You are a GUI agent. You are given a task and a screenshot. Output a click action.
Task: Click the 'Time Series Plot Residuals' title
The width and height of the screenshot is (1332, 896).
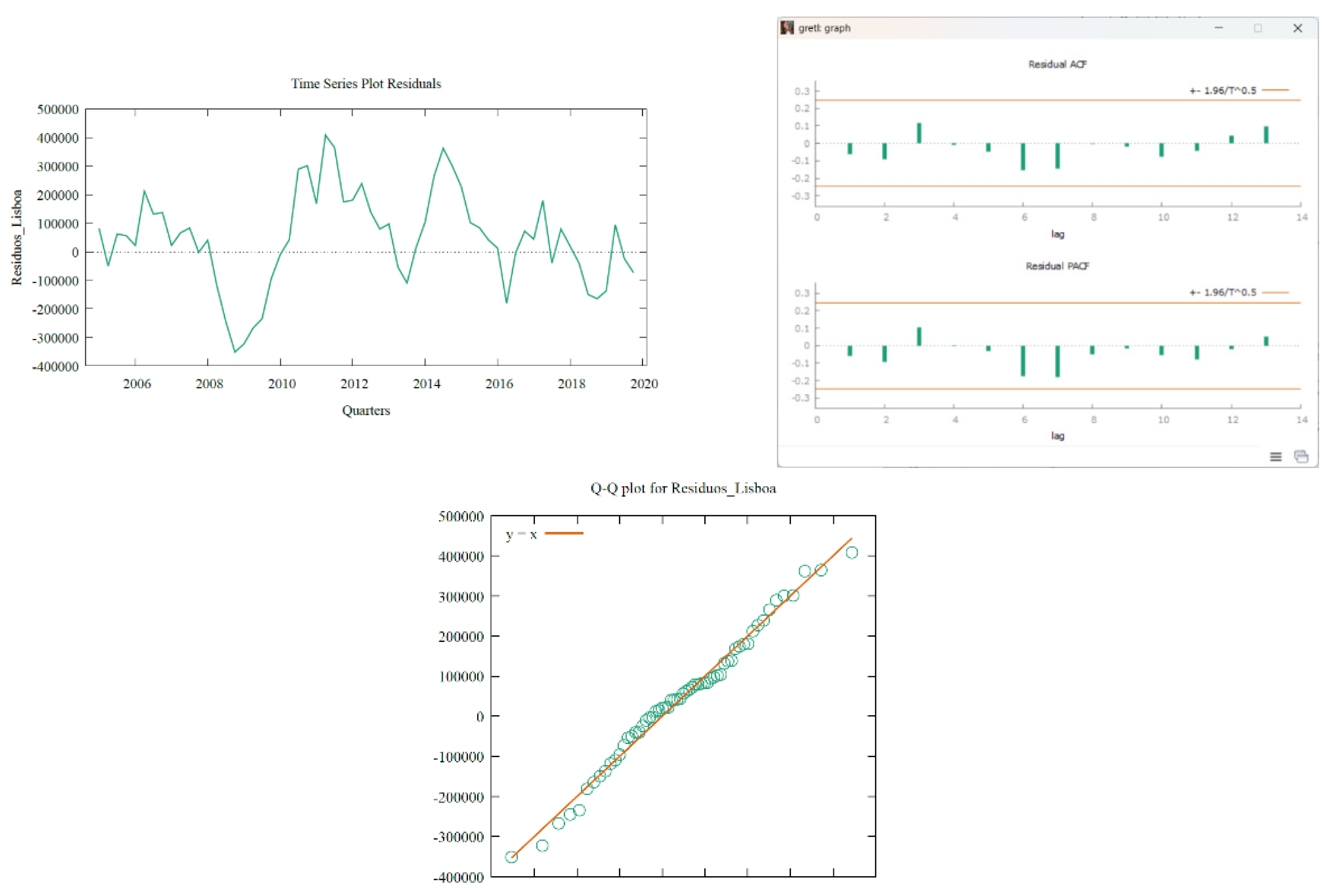366,84
